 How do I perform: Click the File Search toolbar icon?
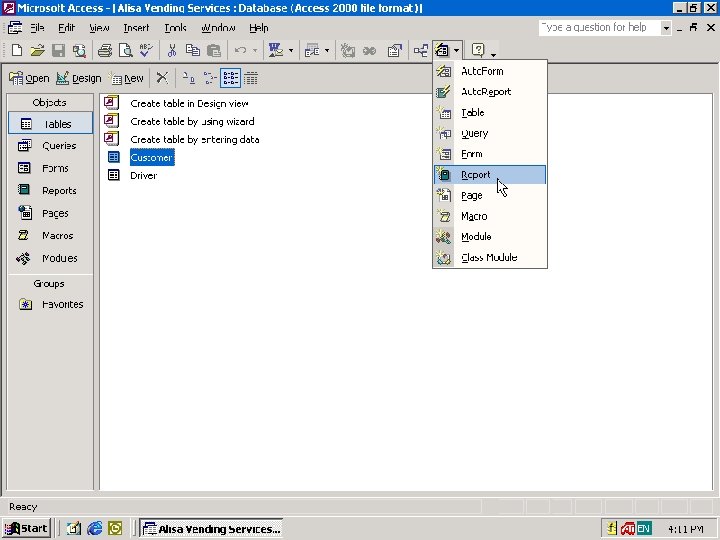[x=79, y=50]
